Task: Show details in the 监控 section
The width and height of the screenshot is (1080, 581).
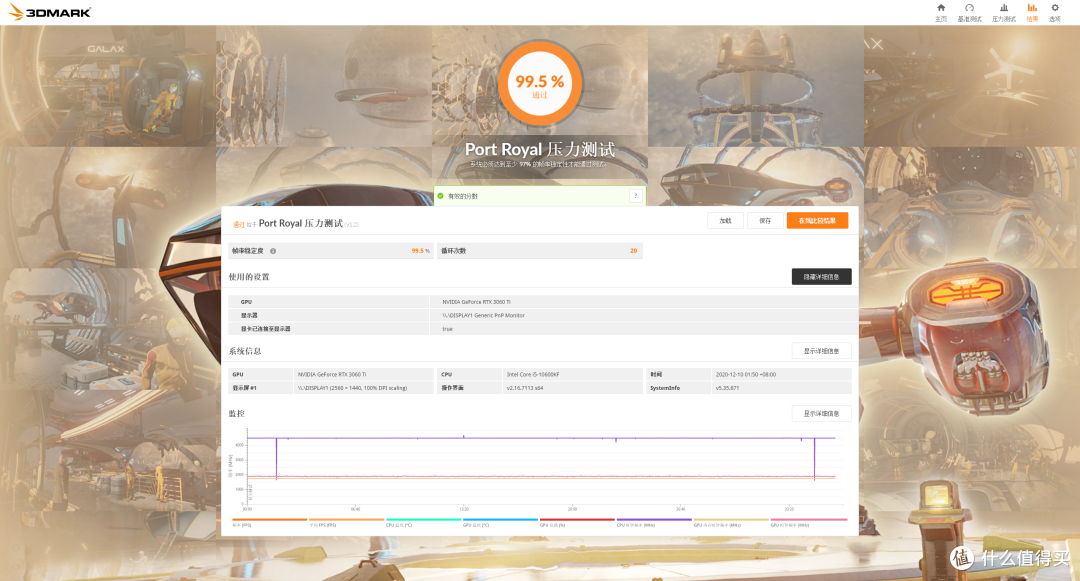Action: click(x=821, y=414)
